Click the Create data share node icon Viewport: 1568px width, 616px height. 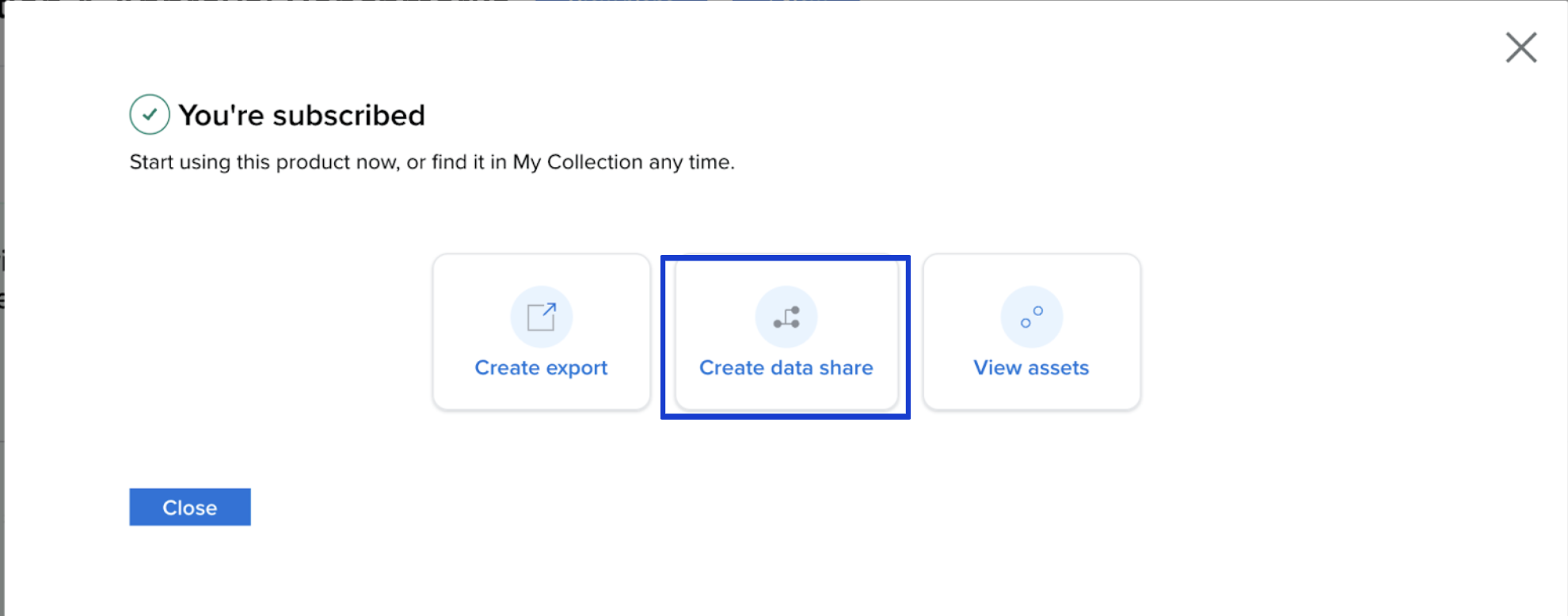(786, 317)
